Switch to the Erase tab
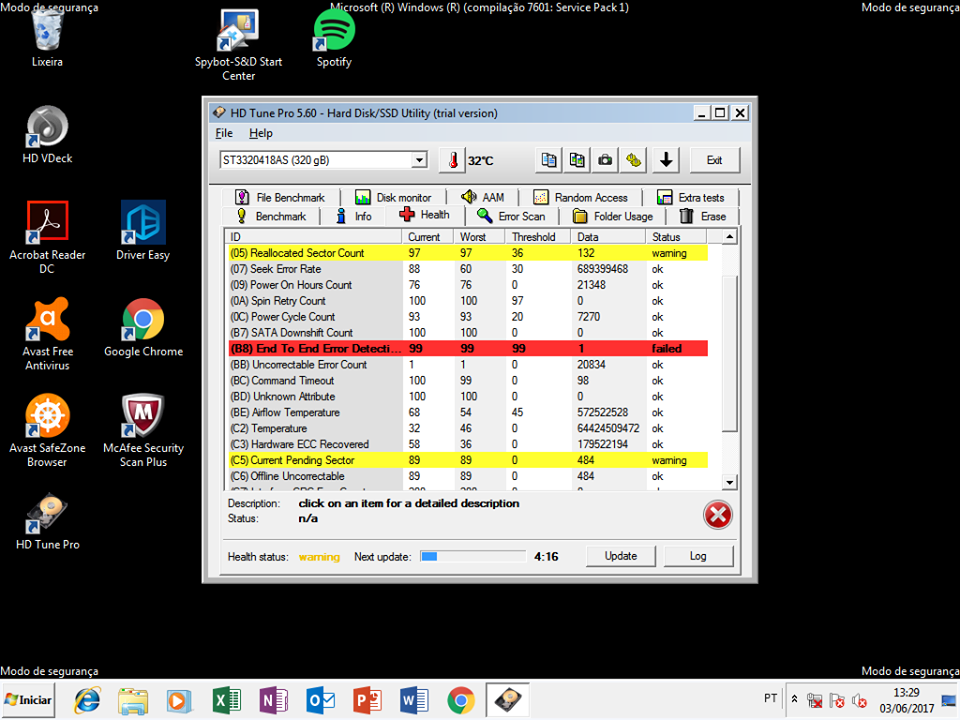The width and height of the screenshot is (960, 720). [x=703, y=216]
